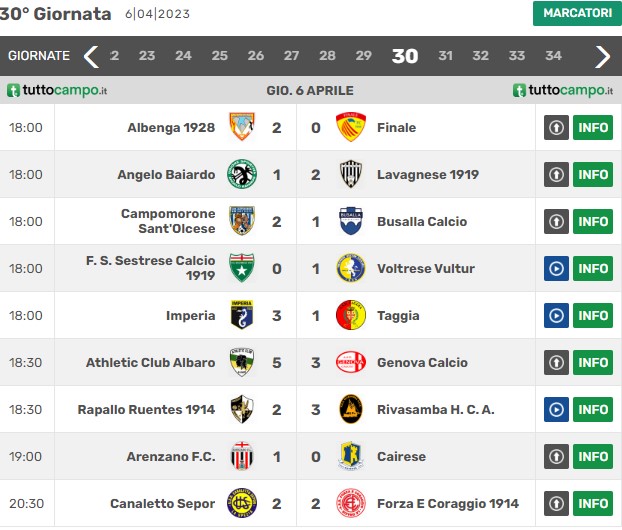This screenshot has width=622, height=530.
Task: Click upload icon for Angelo Baiardo match
Action: [x=556, y=175]
